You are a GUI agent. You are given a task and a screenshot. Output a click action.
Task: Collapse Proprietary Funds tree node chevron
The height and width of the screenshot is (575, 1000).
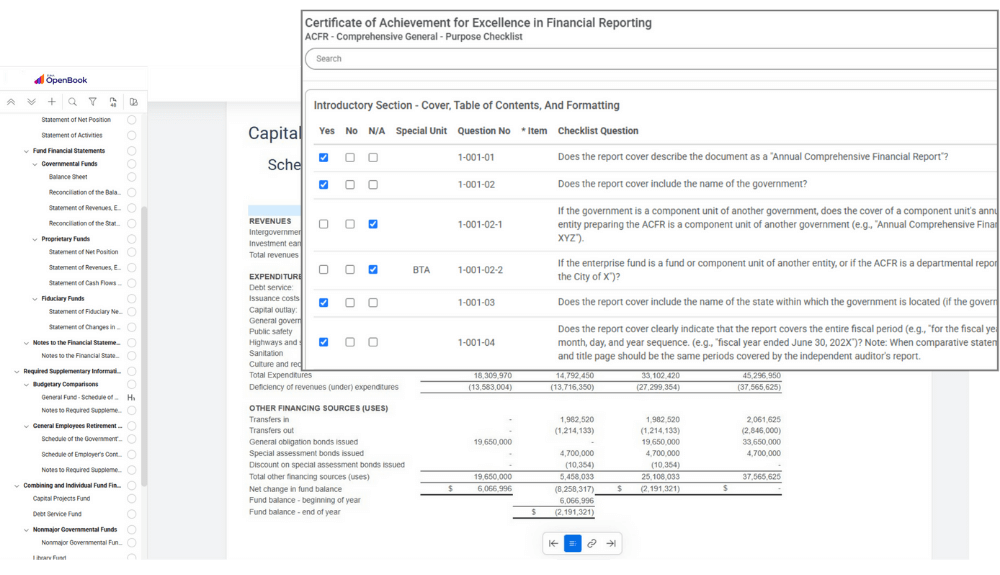pos(35,240)
